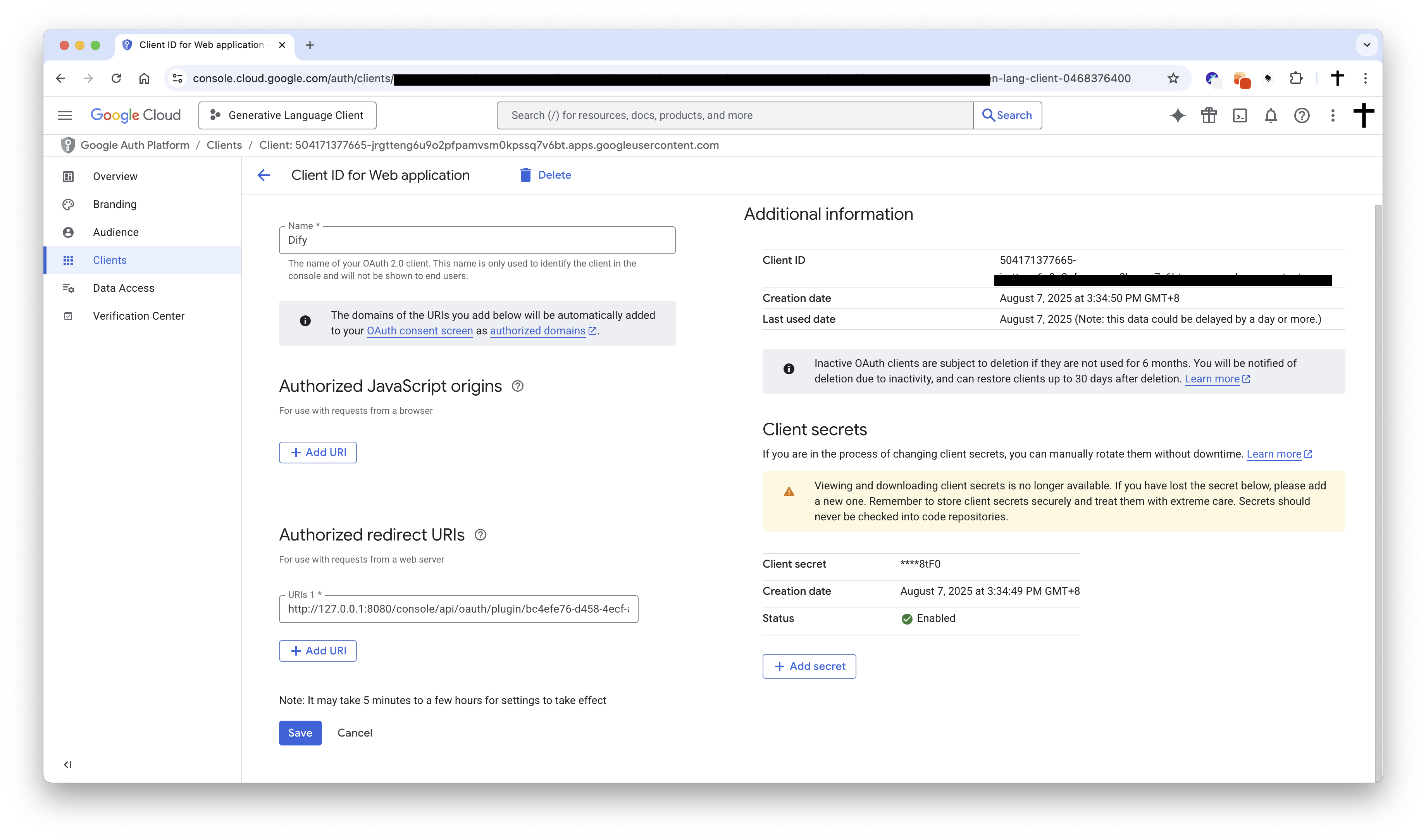Open the notifications bell
This screenshot has width=1426, height=840.
pos(1271,115)
